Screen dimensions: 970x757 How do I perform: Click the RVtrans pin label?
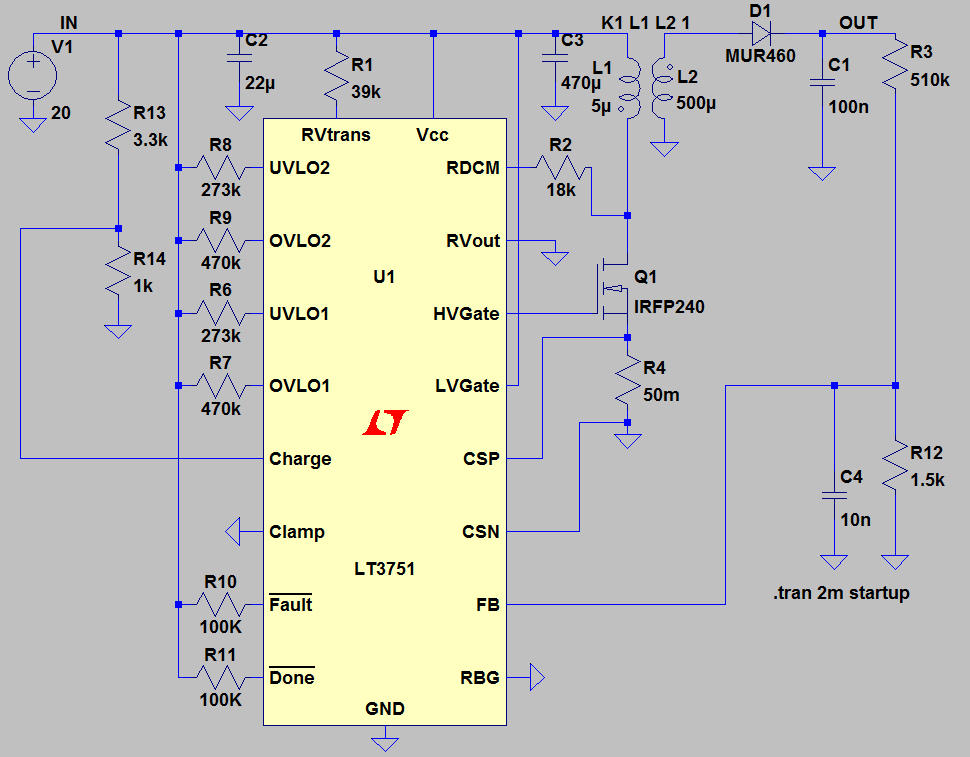[x=335, y=135]
